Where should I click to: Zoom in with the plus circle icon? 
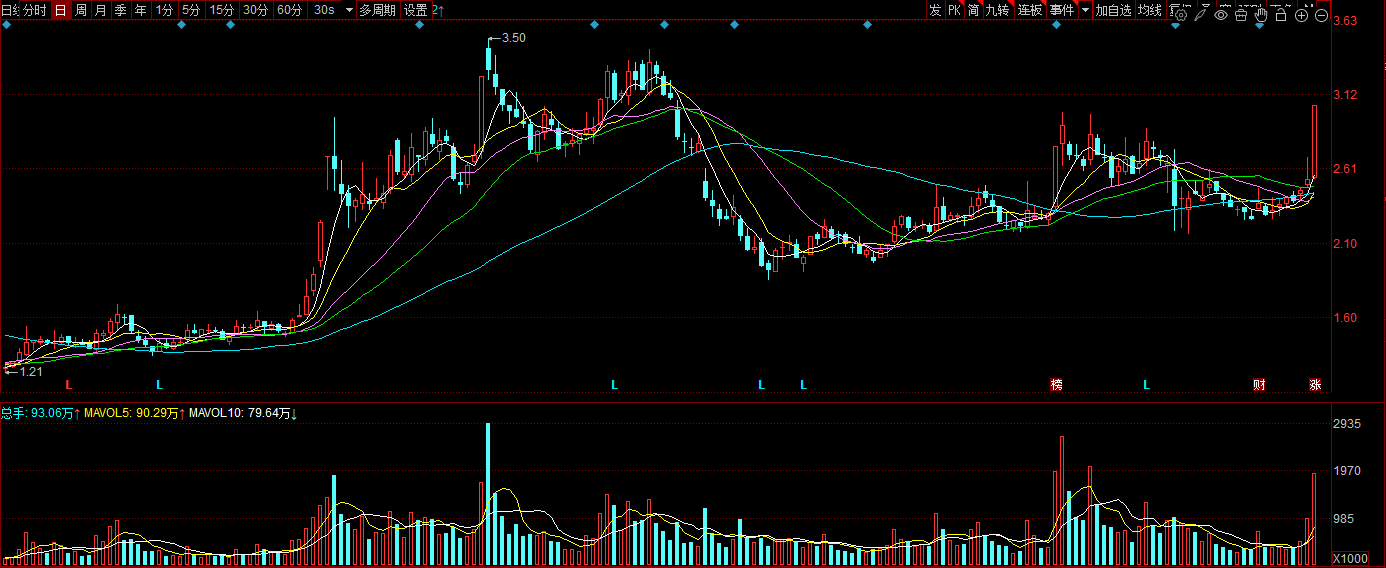tap(1301, 15)
